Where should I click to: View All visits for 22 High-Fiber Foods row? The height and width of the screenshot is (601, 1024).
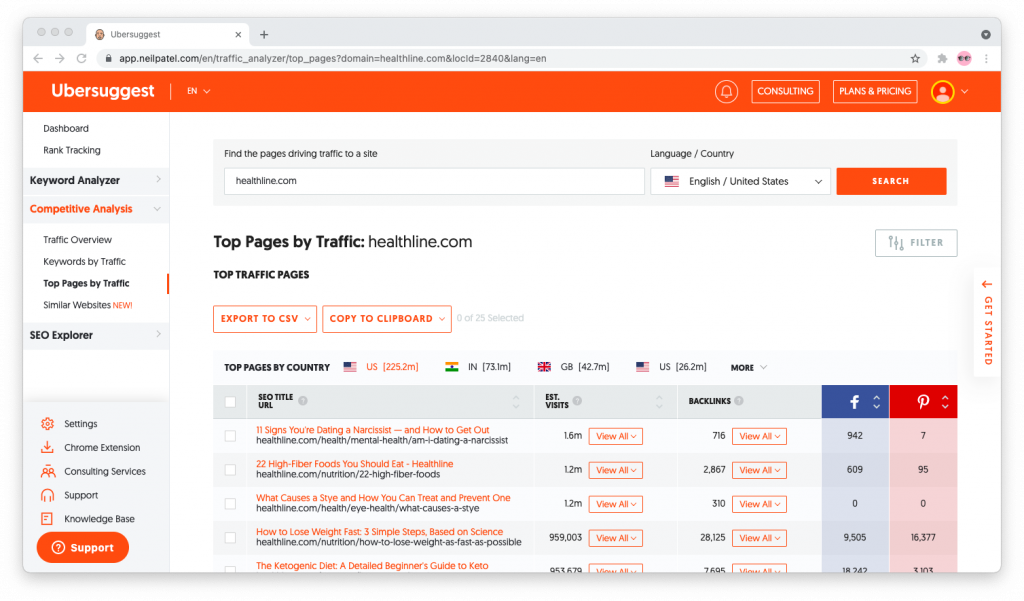[616, 470]
